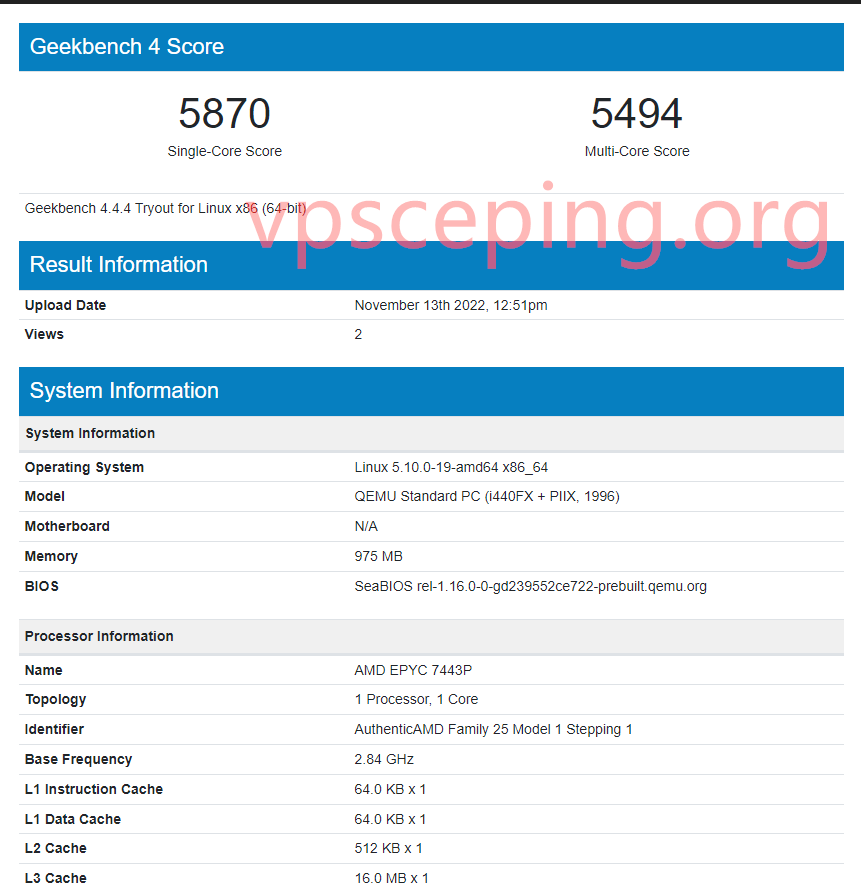Select the Base Frequency label
The width and height of the screenshot is (861, 885).
click(x=78, y=760)
